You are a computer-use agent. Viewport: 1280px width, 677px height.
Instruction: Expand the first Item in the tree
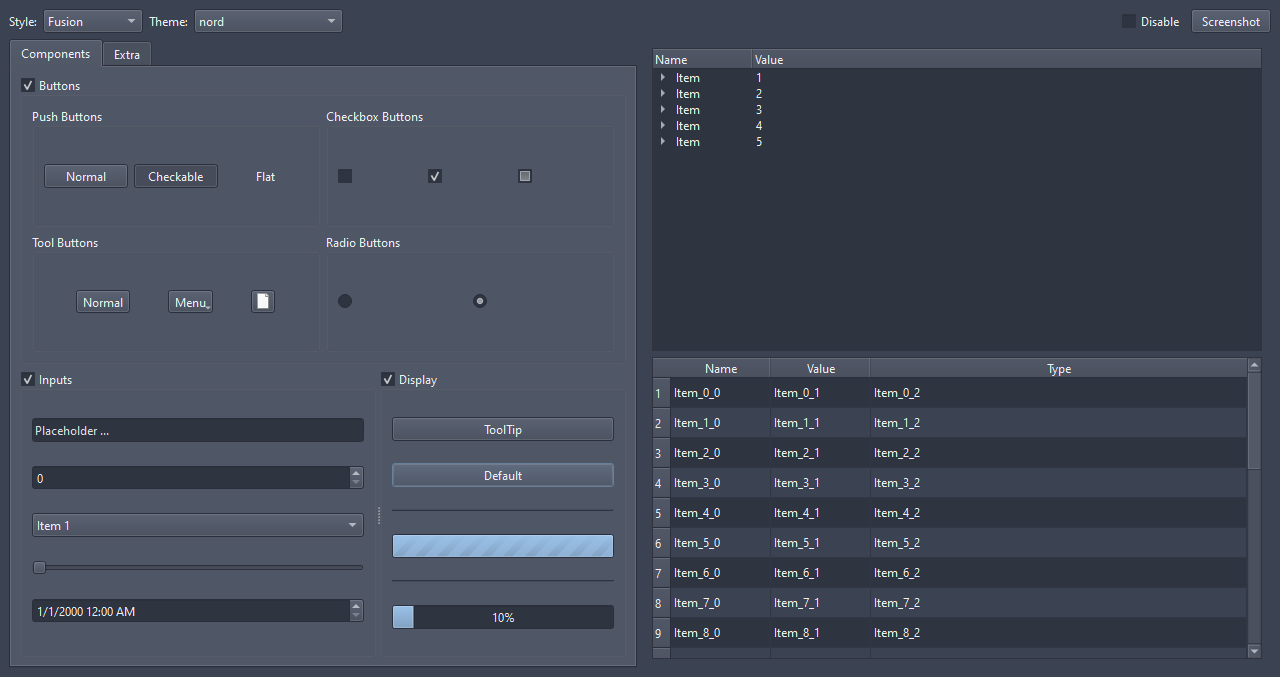(663, 77)
